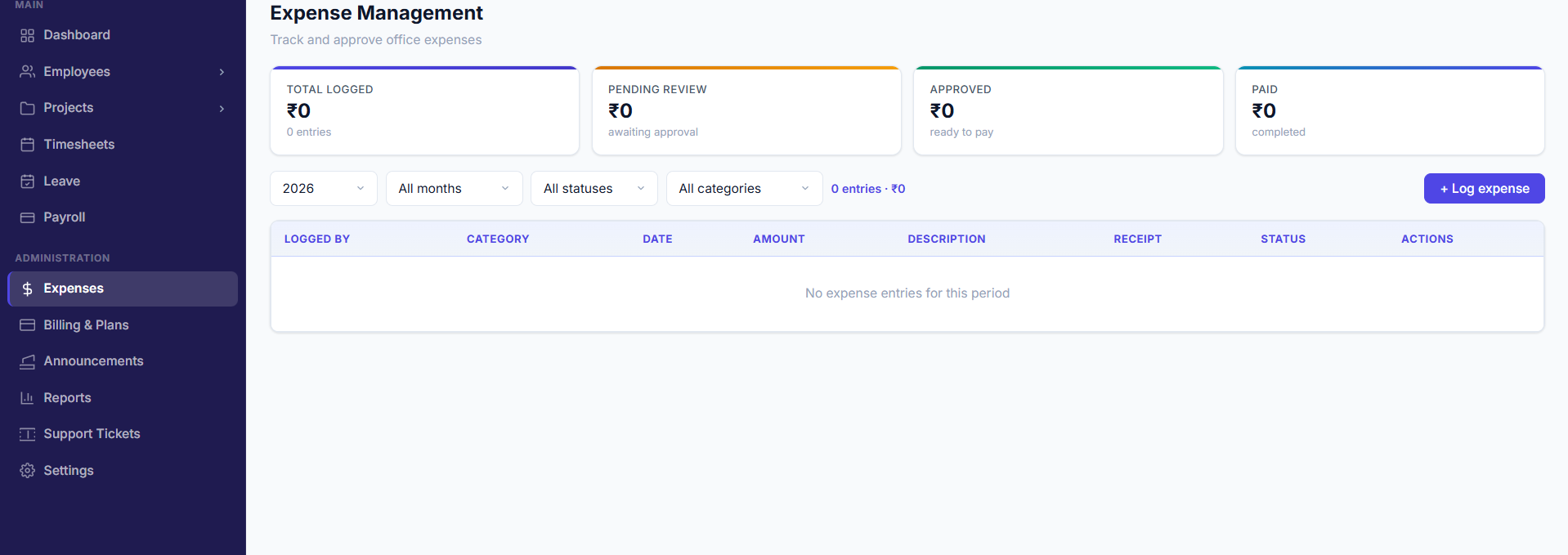This screenshot has height=555, width=1568.
Task: Select Billing & Plans menu item
Action: tap(123, 325)
